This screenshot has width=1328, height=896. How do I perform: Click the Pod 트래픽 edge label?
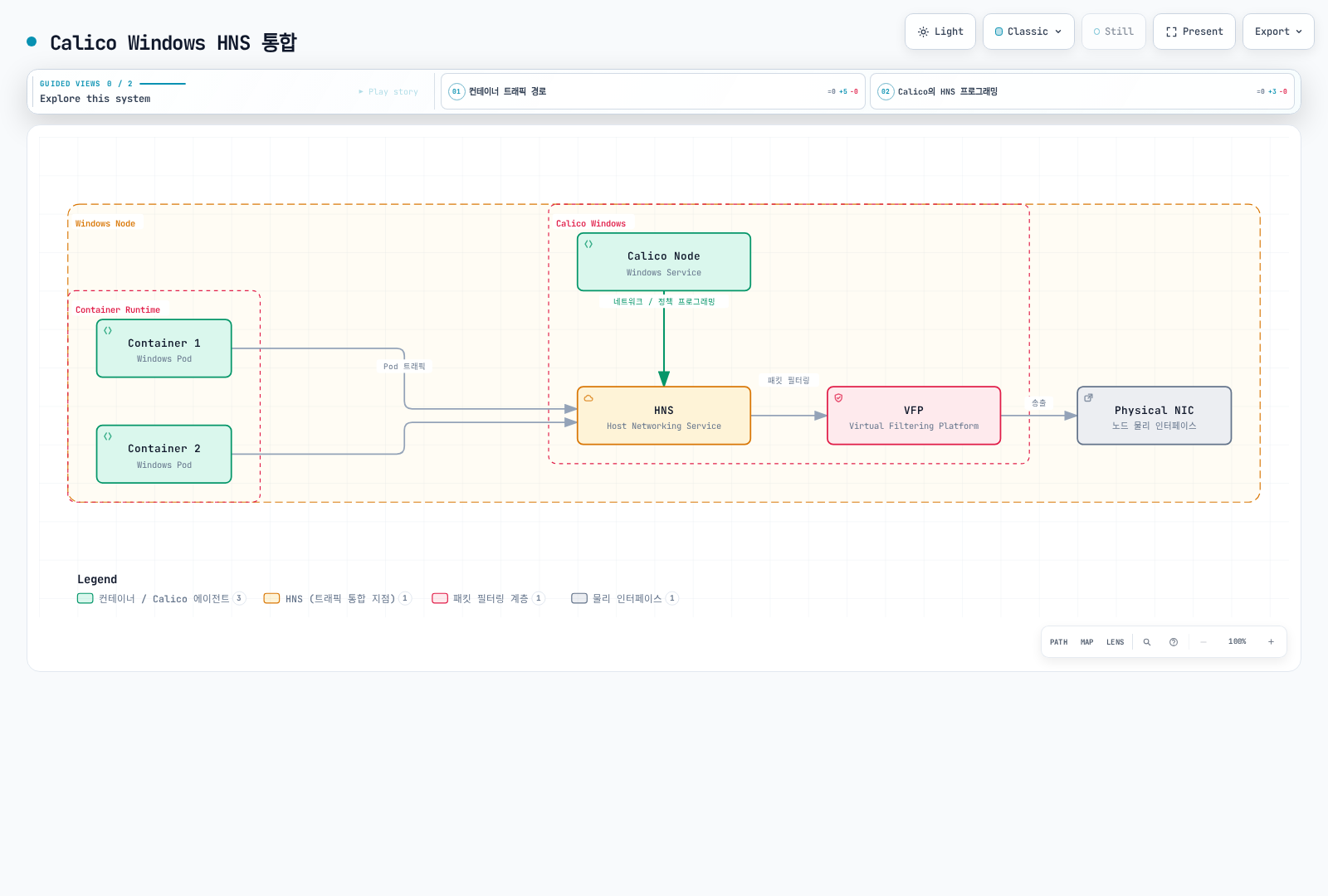(404, 366)
